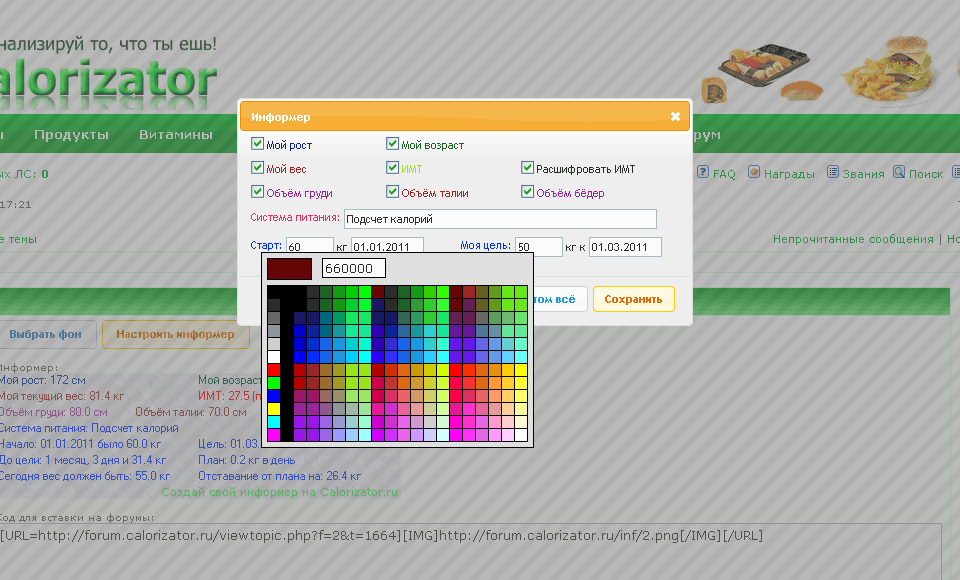Click the Звания list icon
The width and height of the screenshot is (960, 580).
[833, 172]
